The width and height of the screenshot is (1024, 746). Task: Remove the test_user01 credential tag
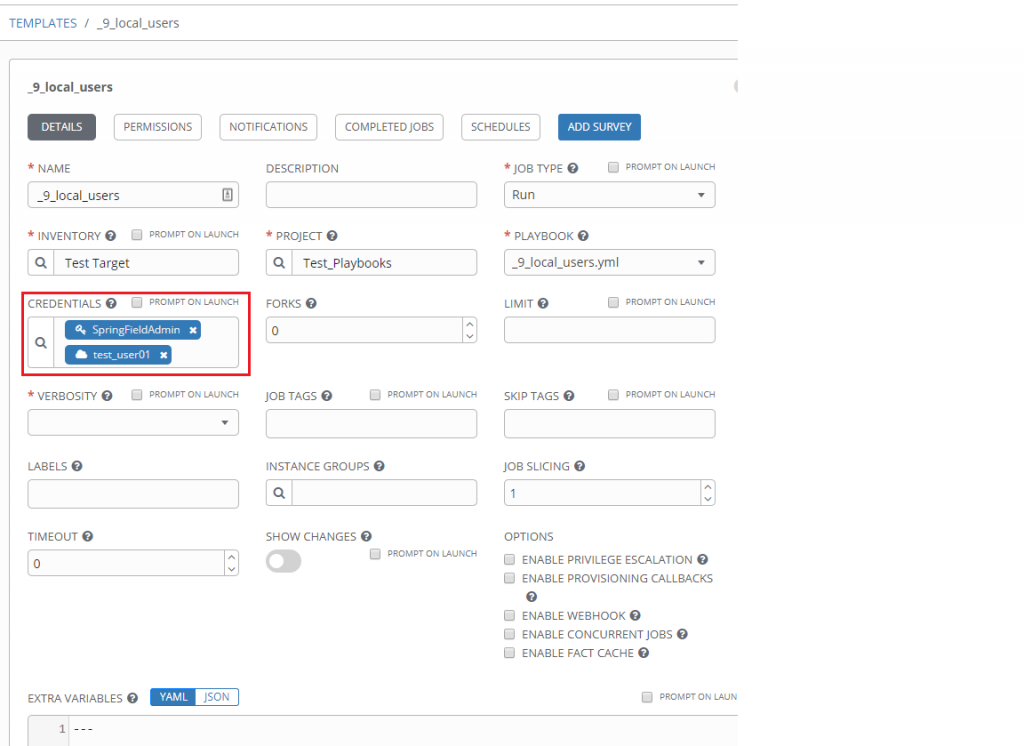[x=163, y=355]
